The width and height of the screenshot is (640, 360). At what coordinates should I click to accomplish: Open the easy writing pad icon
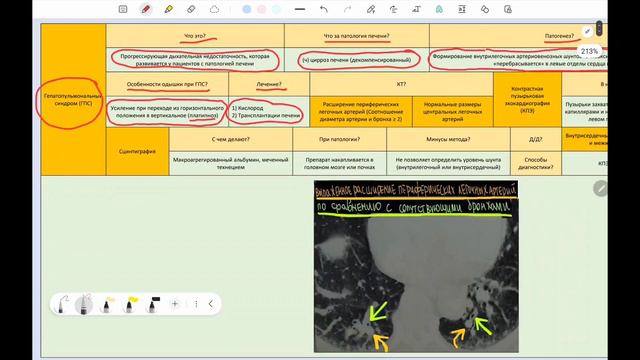click(462, 9)
